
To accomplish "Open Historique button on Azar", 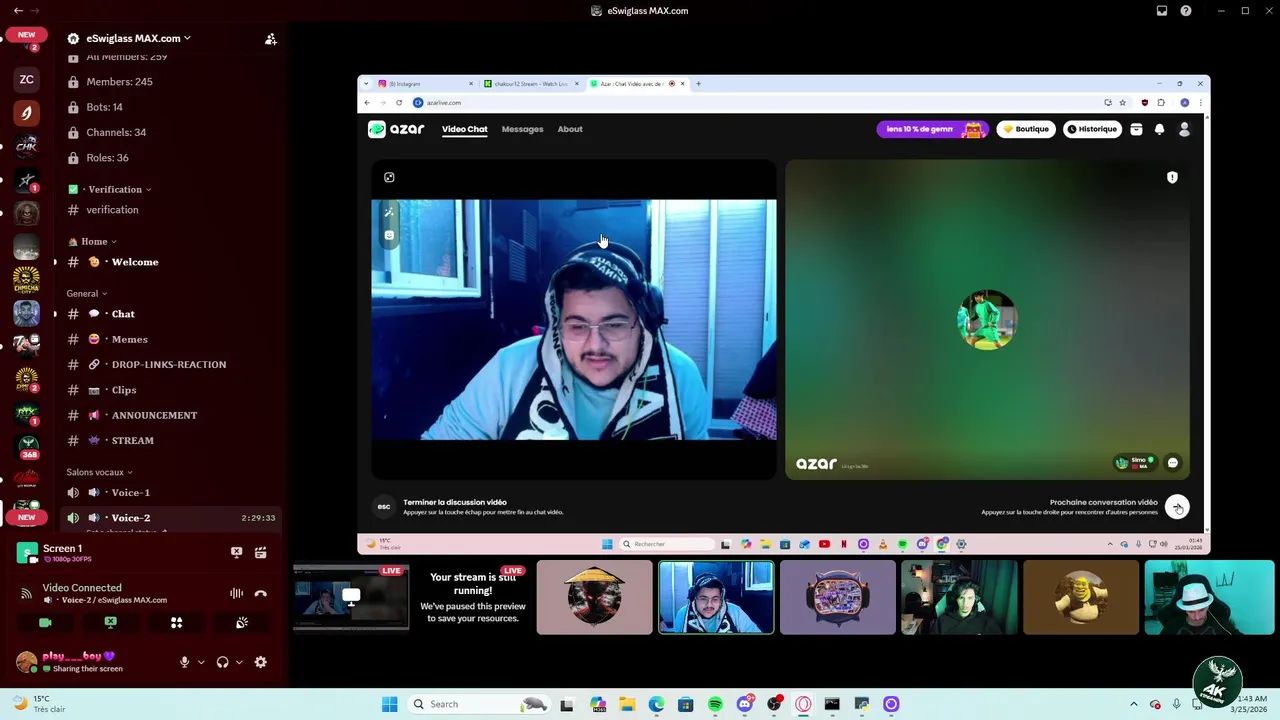I will 1092,129.
